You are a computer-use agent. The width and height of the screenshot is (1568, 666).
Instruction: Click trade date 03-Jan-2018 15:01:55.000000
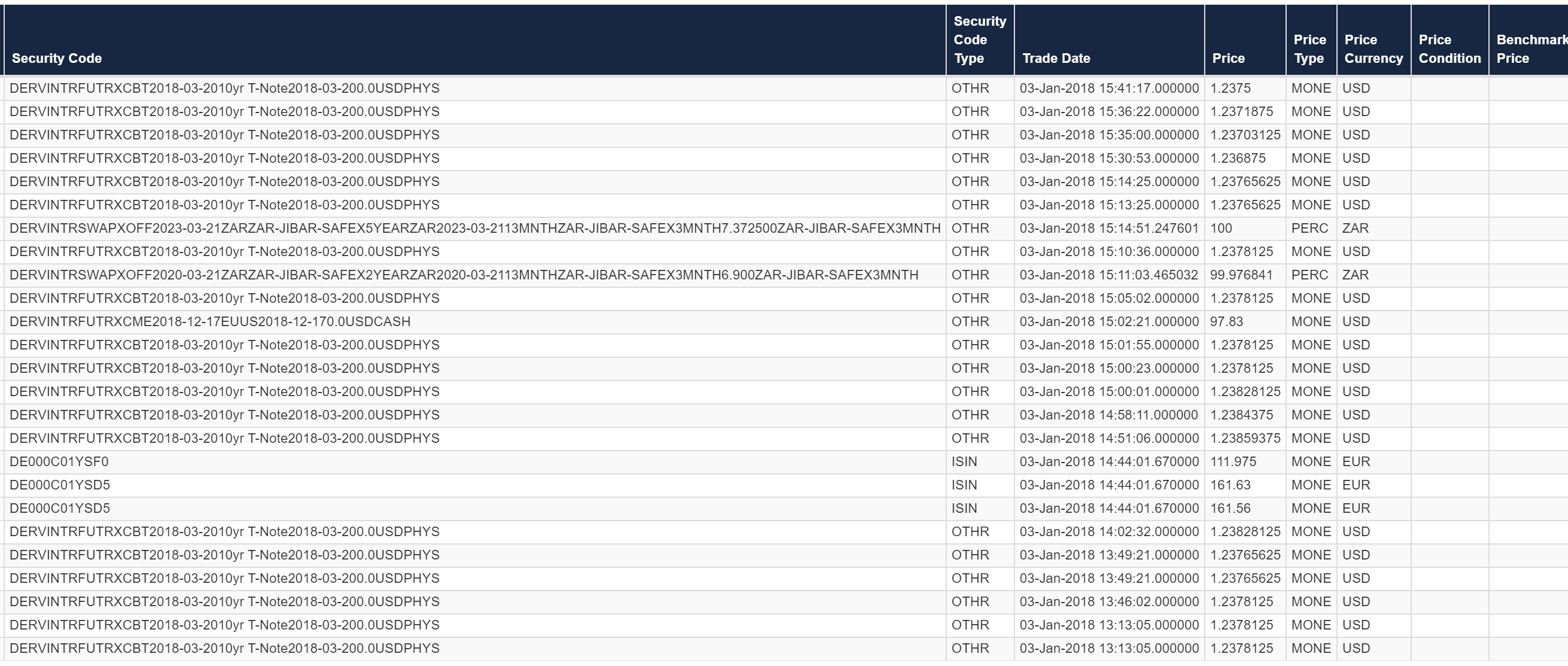click(x=1109, y=345)
